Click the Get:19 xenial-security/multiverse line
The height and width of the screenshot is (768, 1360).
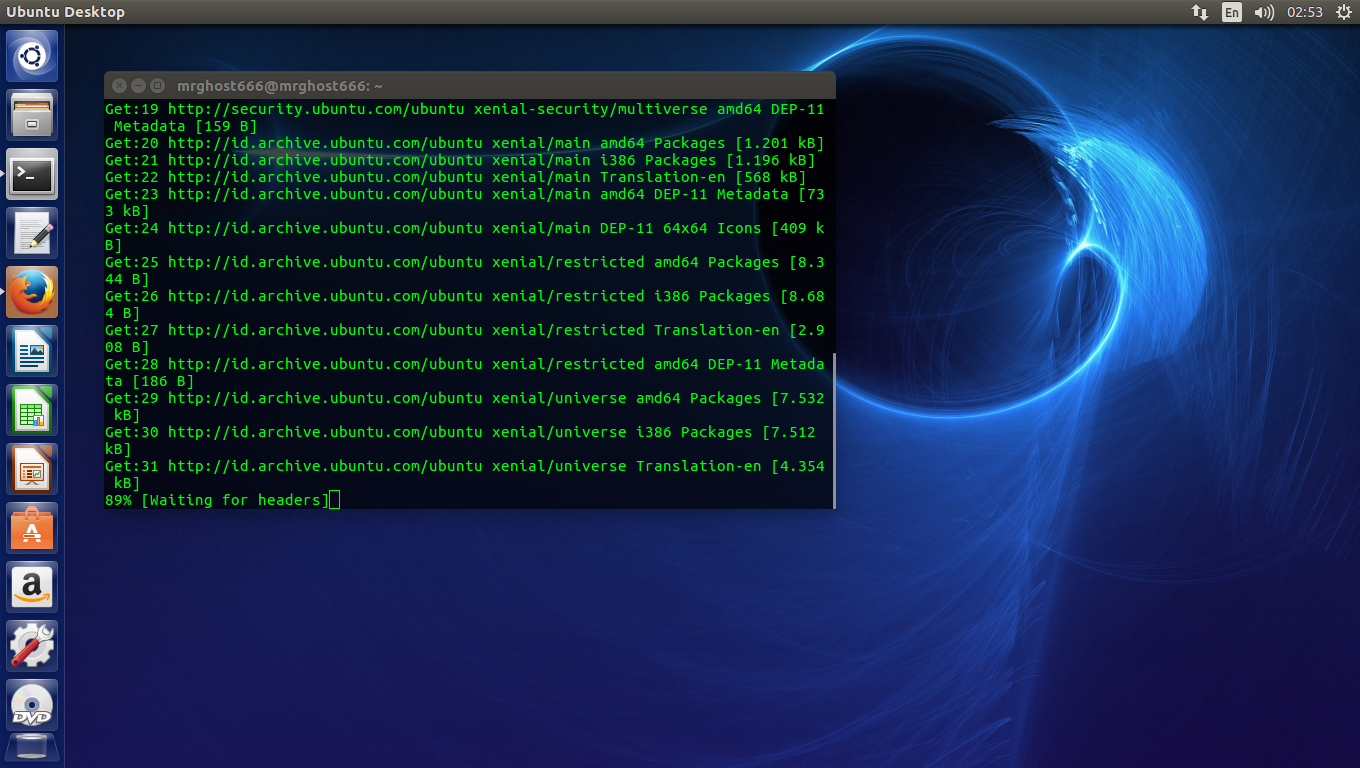click(465, 118)
